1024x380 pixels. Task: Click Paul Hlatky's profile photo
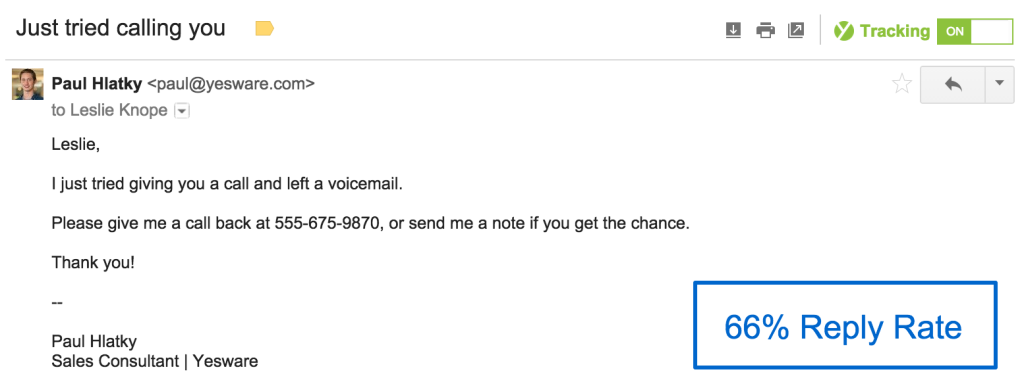27,84
